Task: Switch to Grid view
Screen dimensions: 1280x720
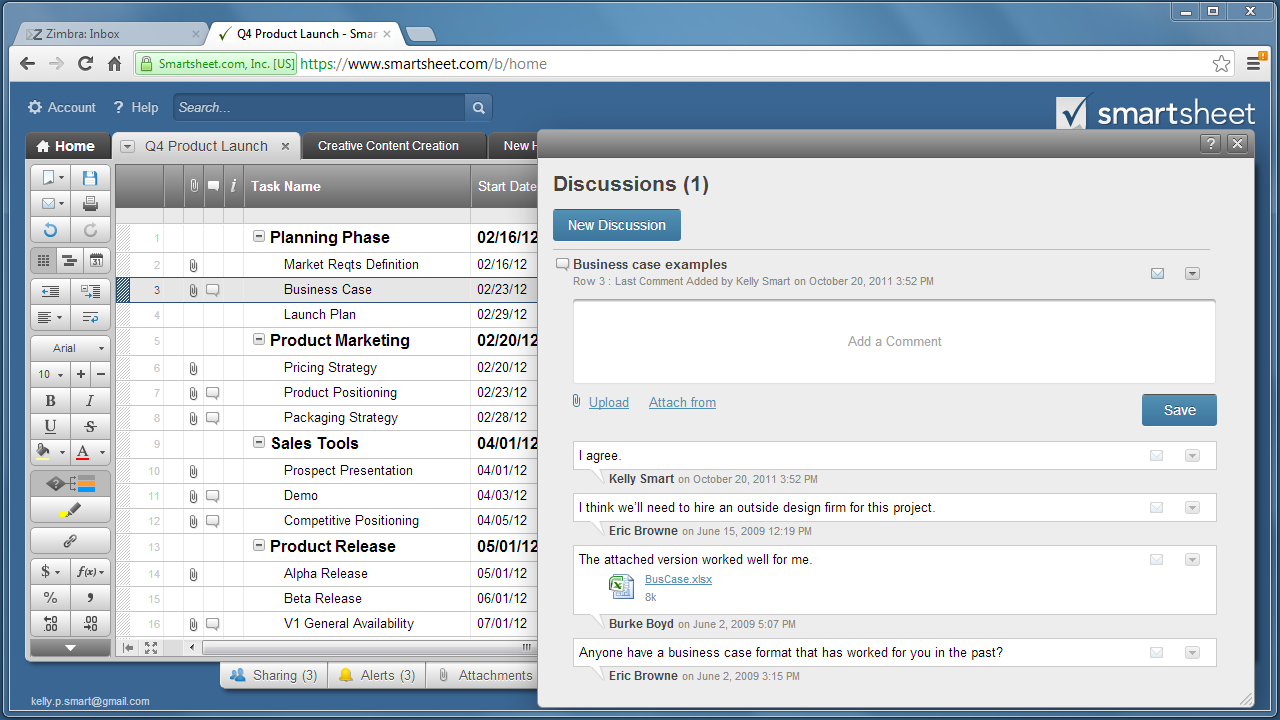Action: pos(44,261)
